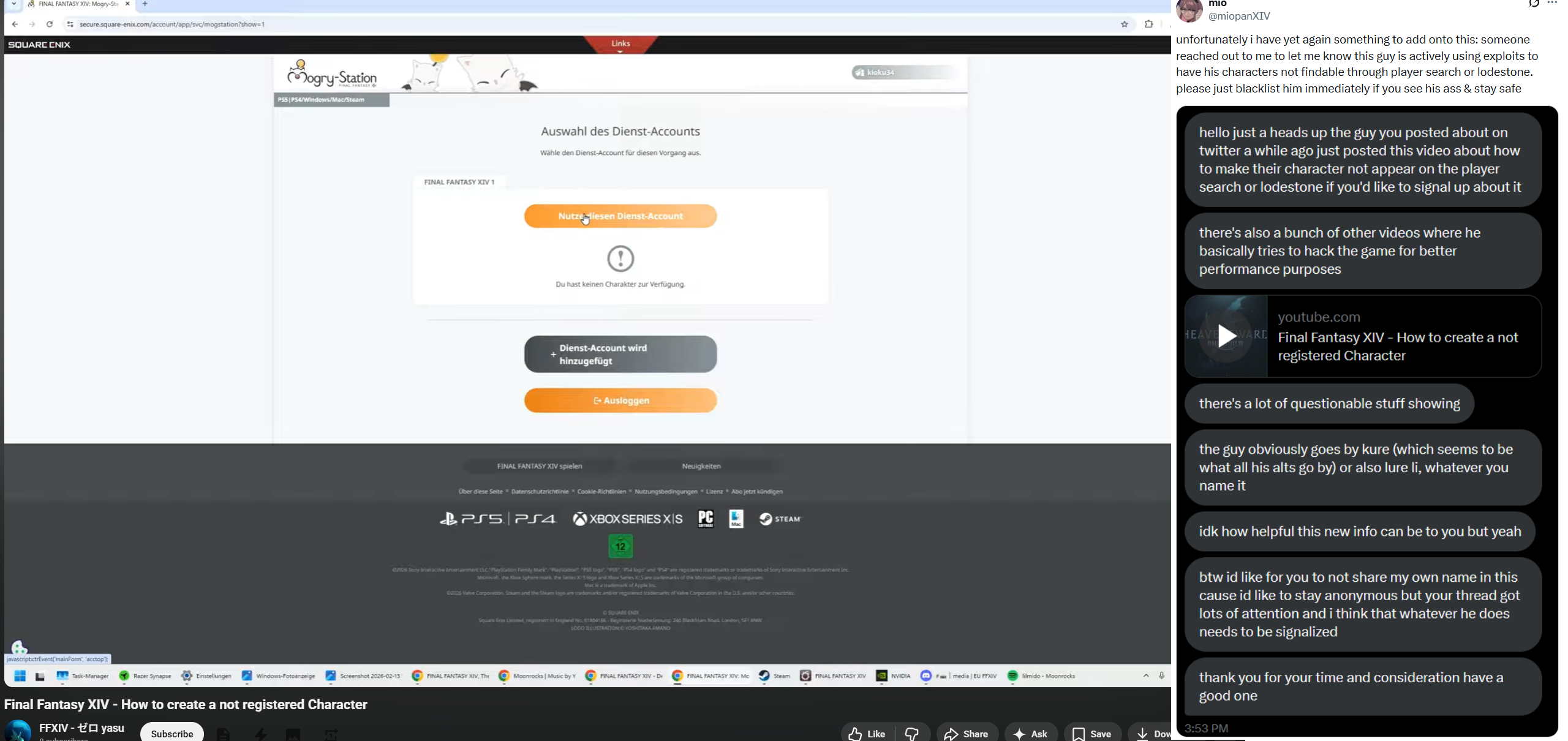
Task: Open a new browser tab
Action: click(145, 4)
